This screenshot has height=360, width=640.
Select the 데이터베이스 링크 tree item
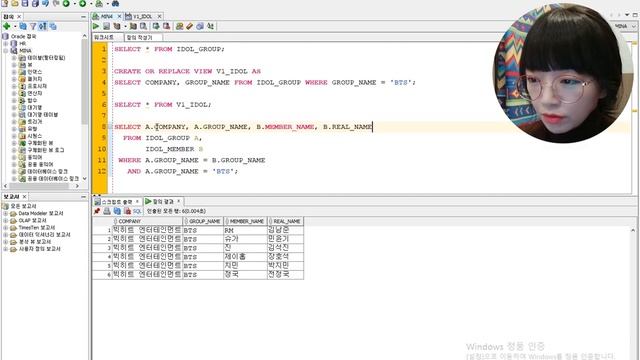(47, 171)
